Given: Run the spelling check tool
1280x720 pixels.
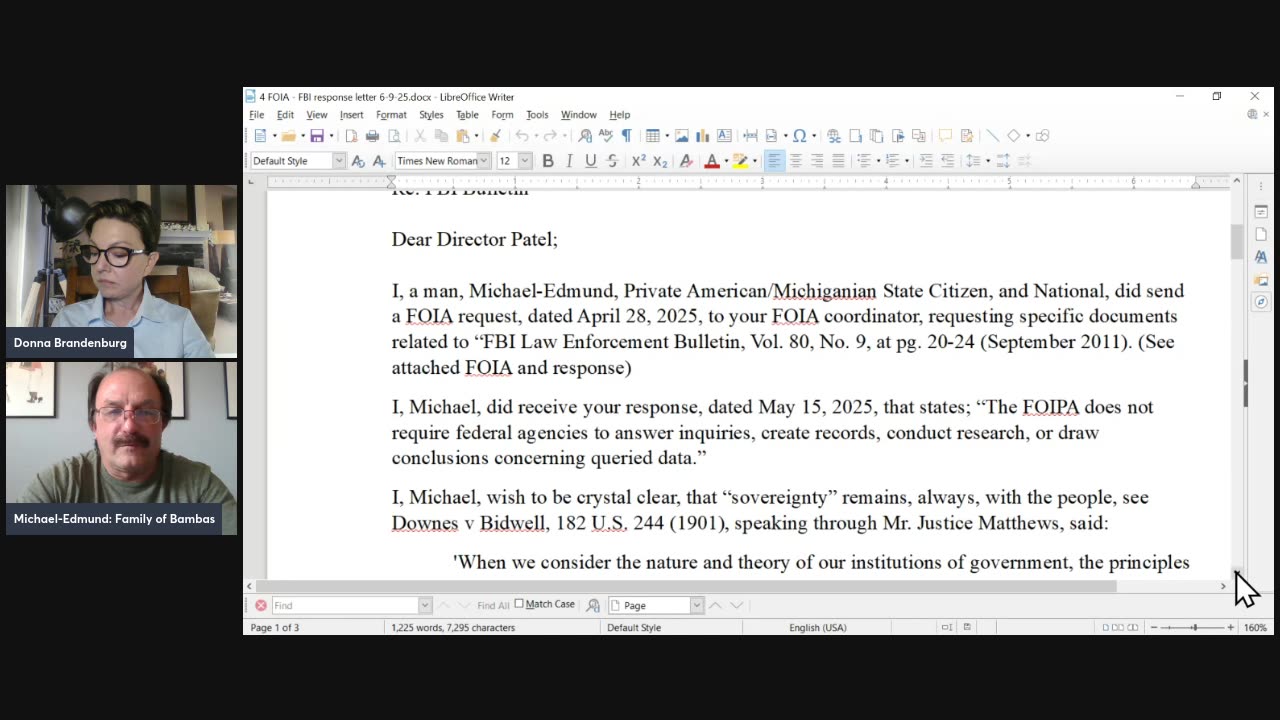Looking at the screenshot, I should 605,136.
